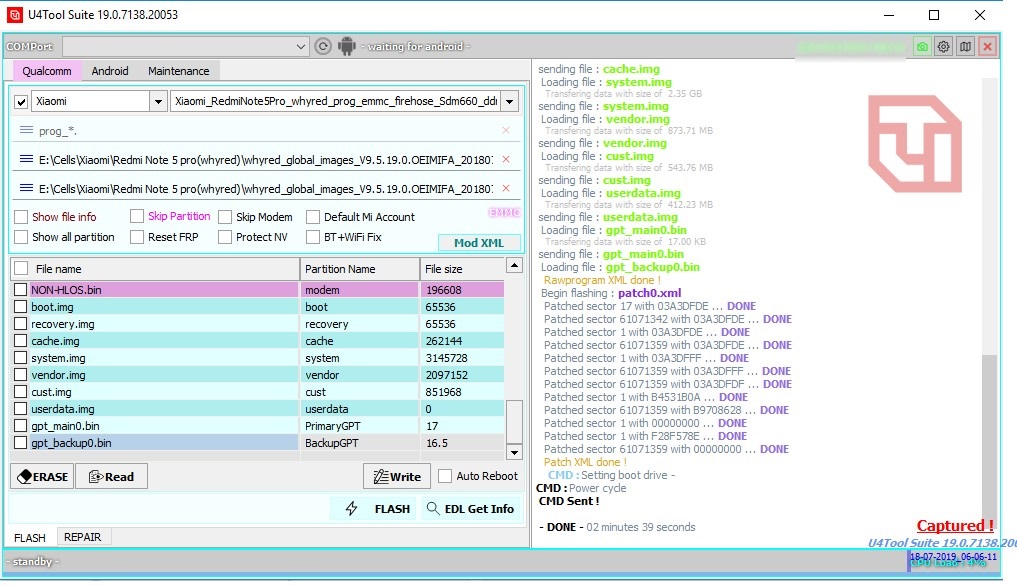This screenshot has width=1017, height=586.
Task: Click the EDL Get Info button
Action: click(470, 509)
